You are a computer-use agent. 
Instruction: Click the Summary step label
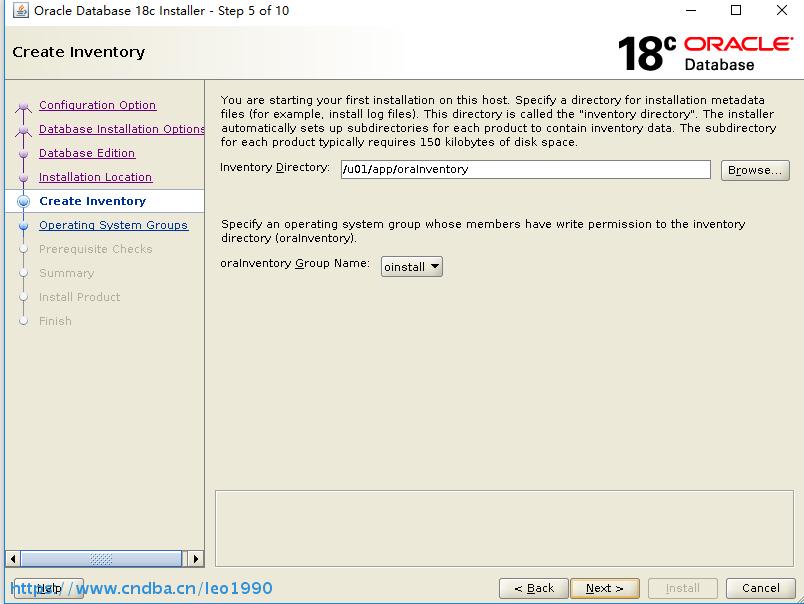[67, 273]
